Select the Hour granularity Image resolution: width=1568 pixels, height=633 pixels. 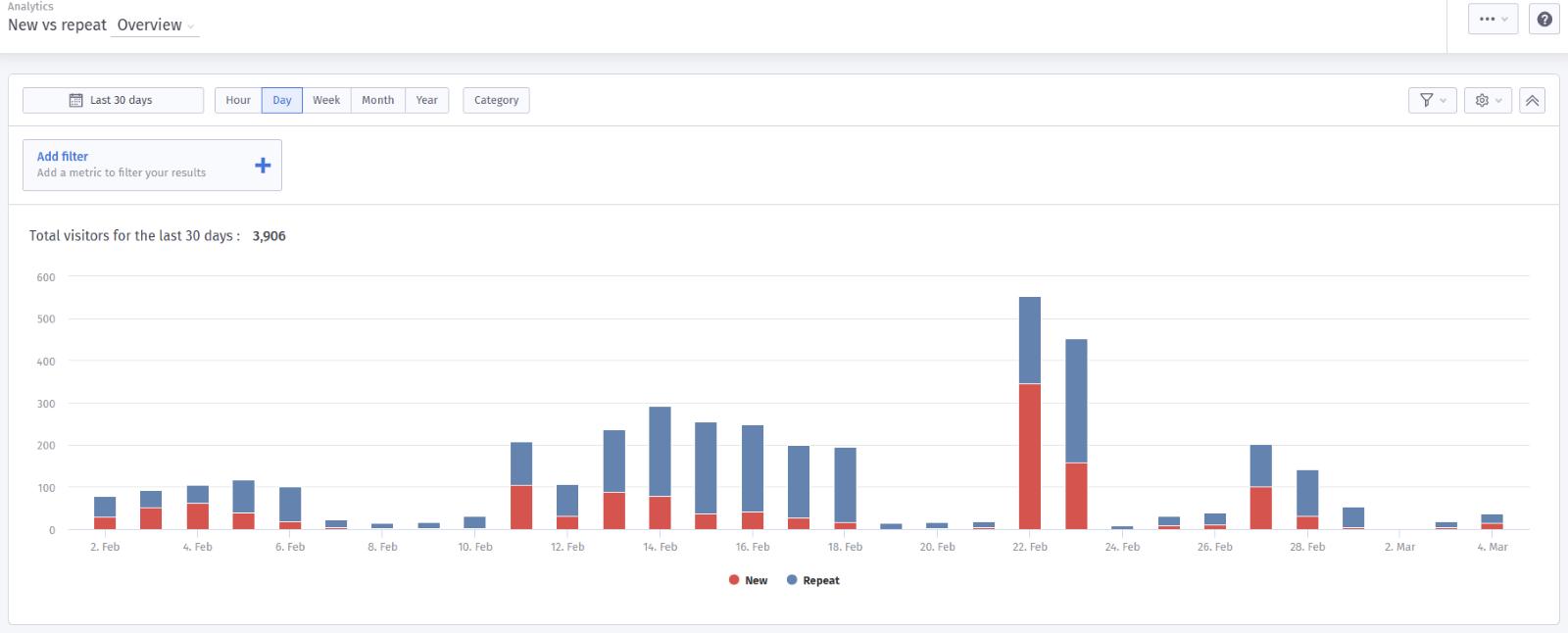tap(238, 100)
